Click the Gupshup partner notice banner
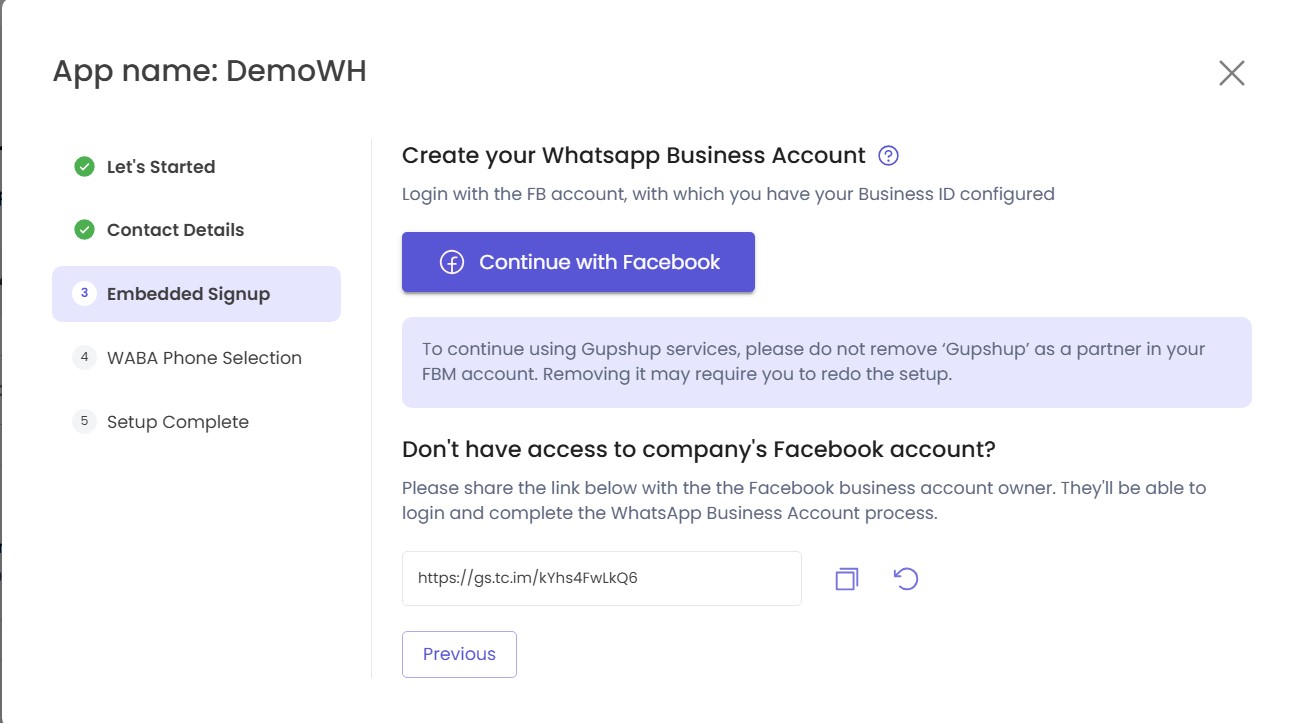1290x723 pixels. 826,362
